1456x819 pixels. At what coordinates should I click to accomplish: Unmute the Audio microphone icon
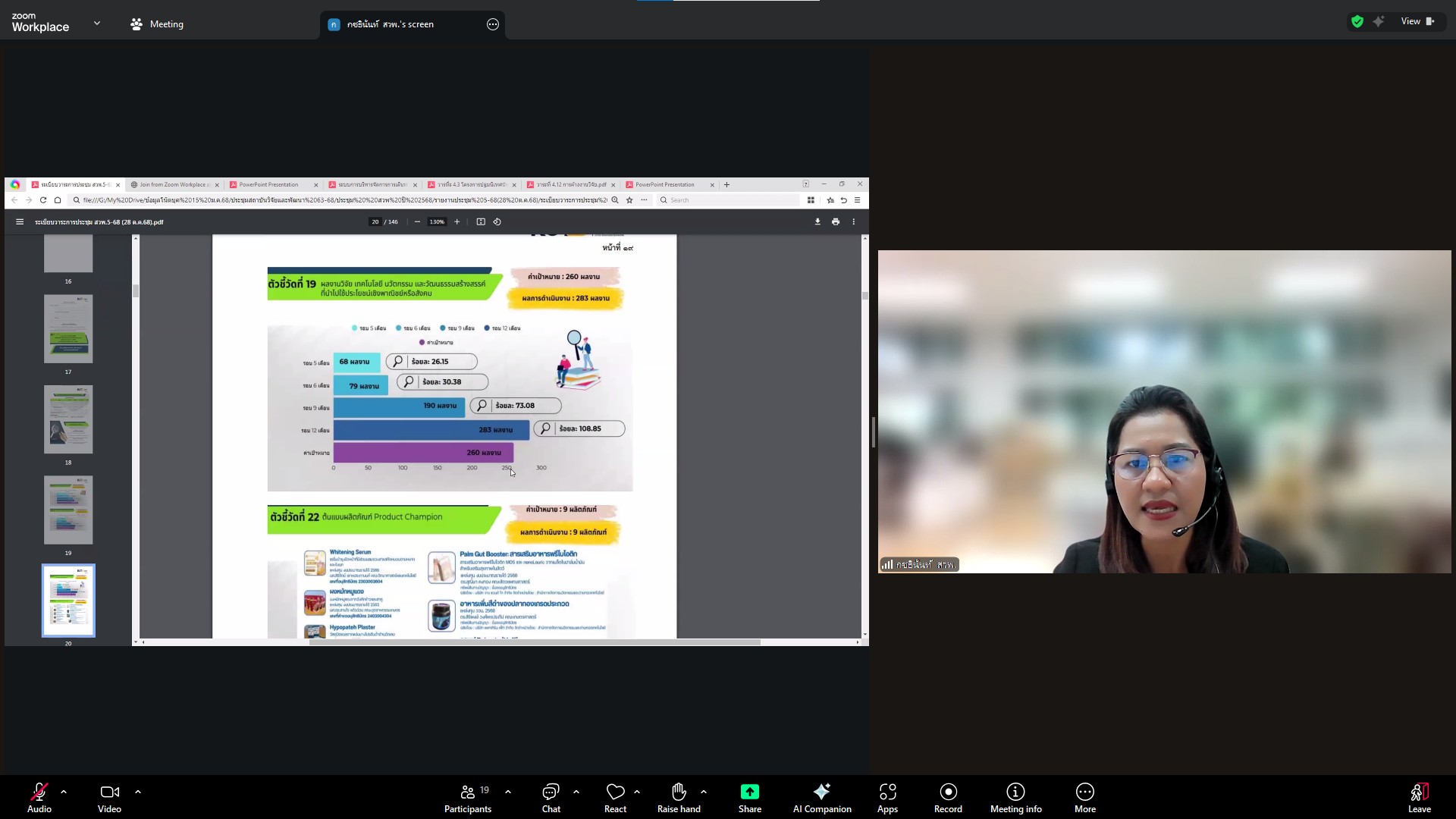[x=39, y=792]
